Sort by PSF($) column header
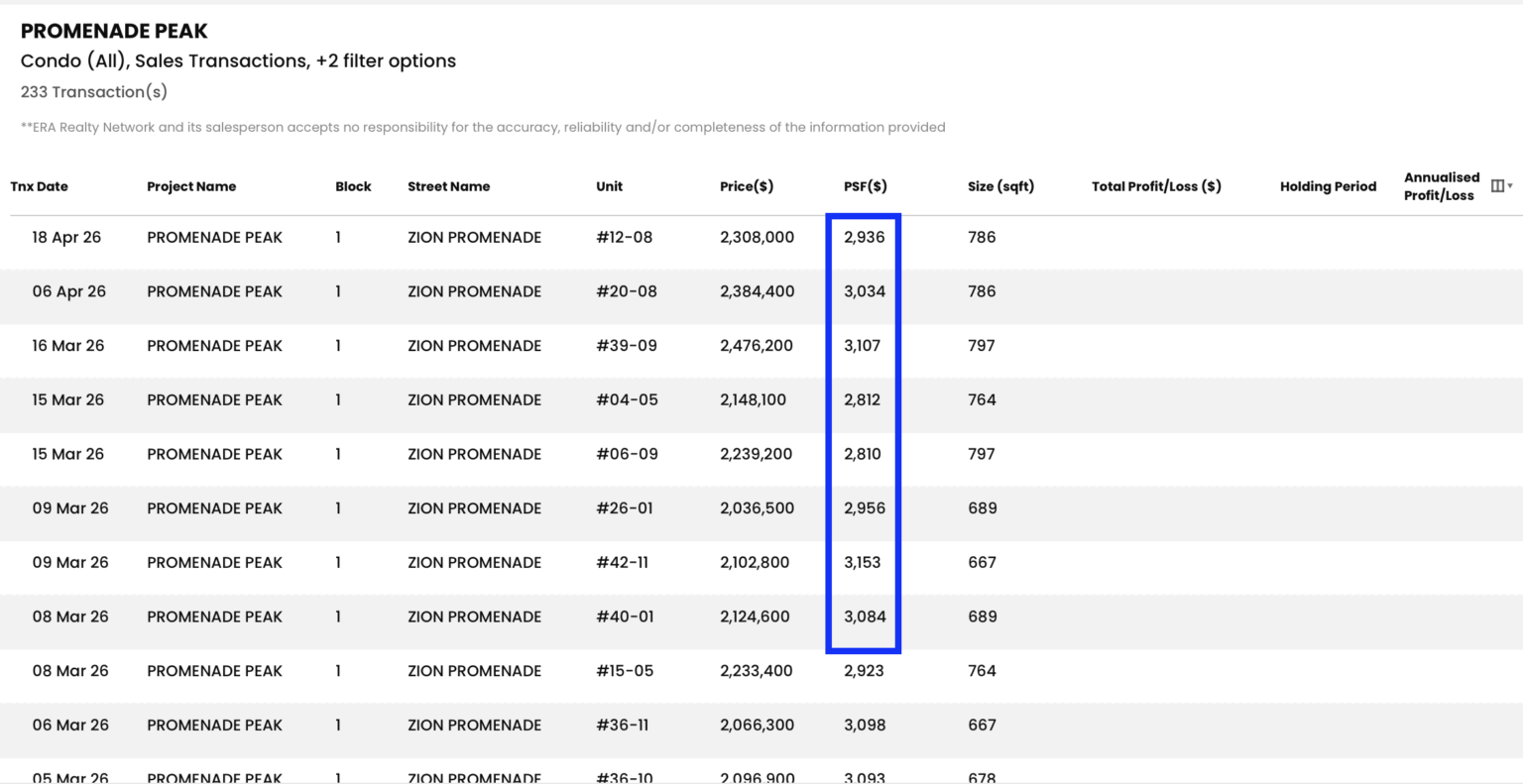1523x784 pixels. (866, 186)
